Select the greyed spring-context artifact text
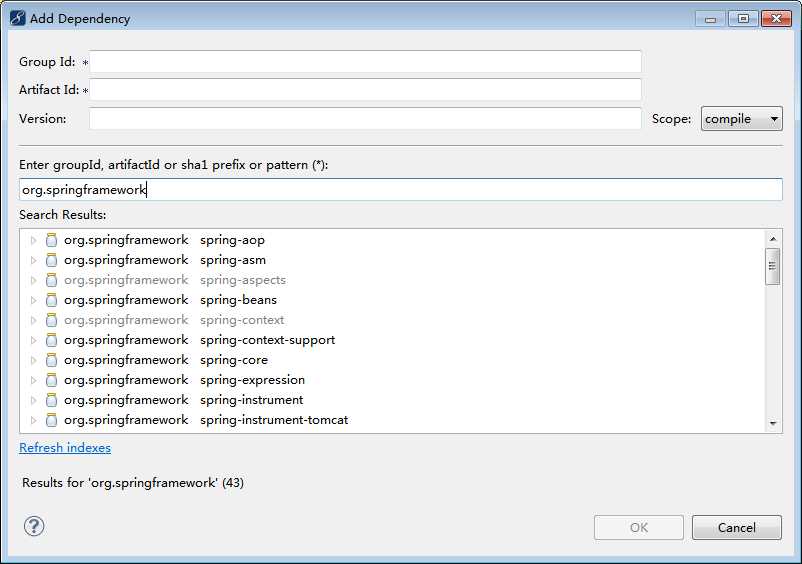Screen dimensions: 802x564 click(x=242, y=320)
